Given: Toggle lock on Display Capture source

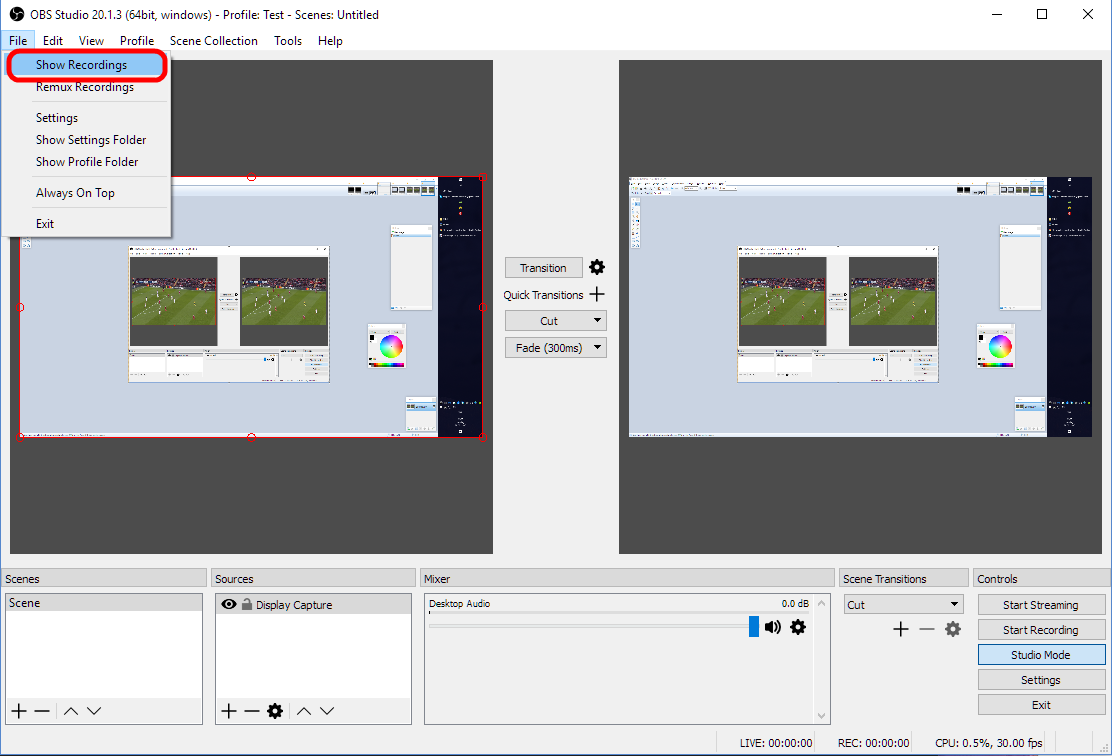Looking at the screenshot, I should 247,604.
